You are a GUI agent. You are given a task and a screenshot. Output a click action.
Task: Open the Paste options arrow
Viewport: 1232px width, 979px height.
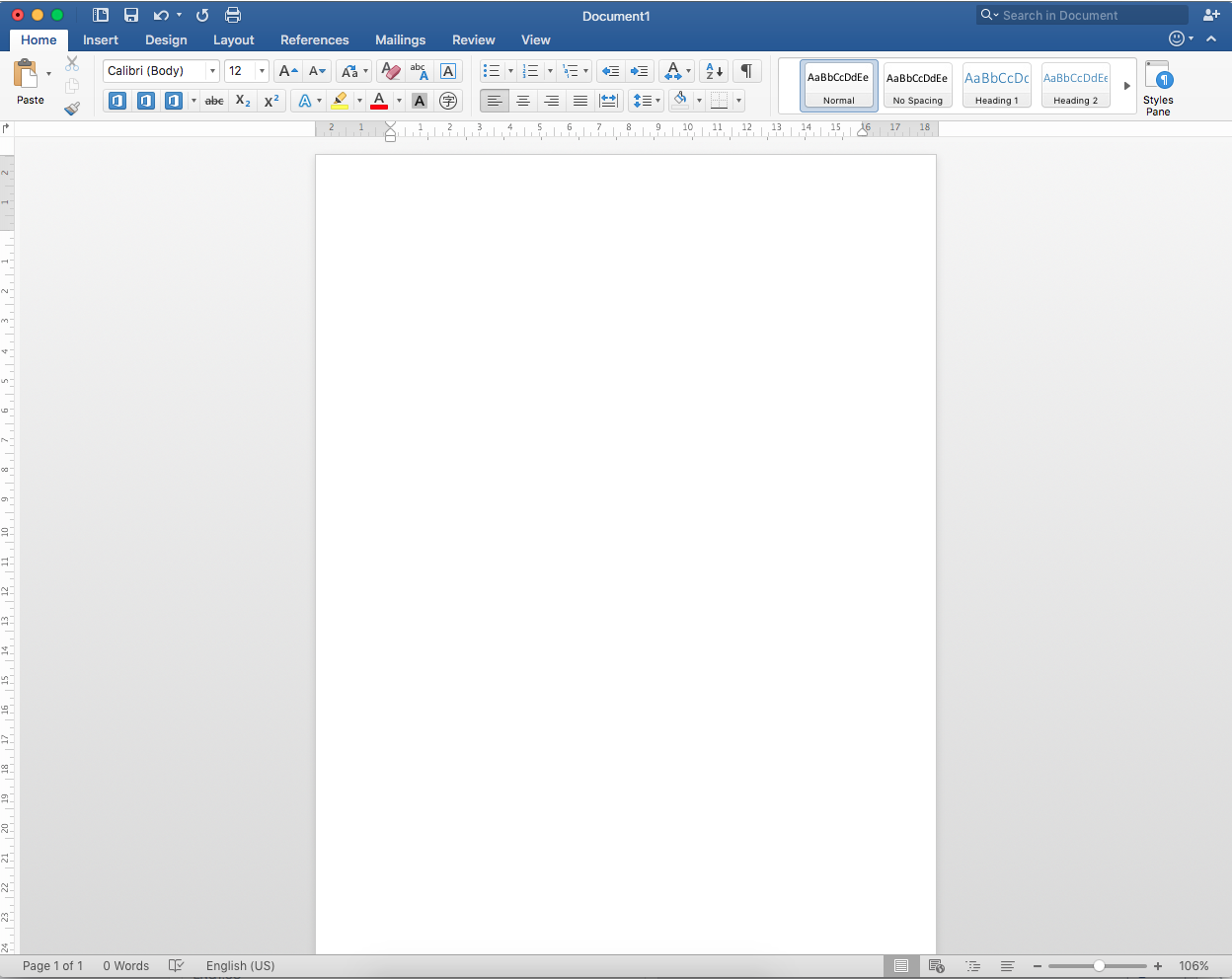coord(48,74)
